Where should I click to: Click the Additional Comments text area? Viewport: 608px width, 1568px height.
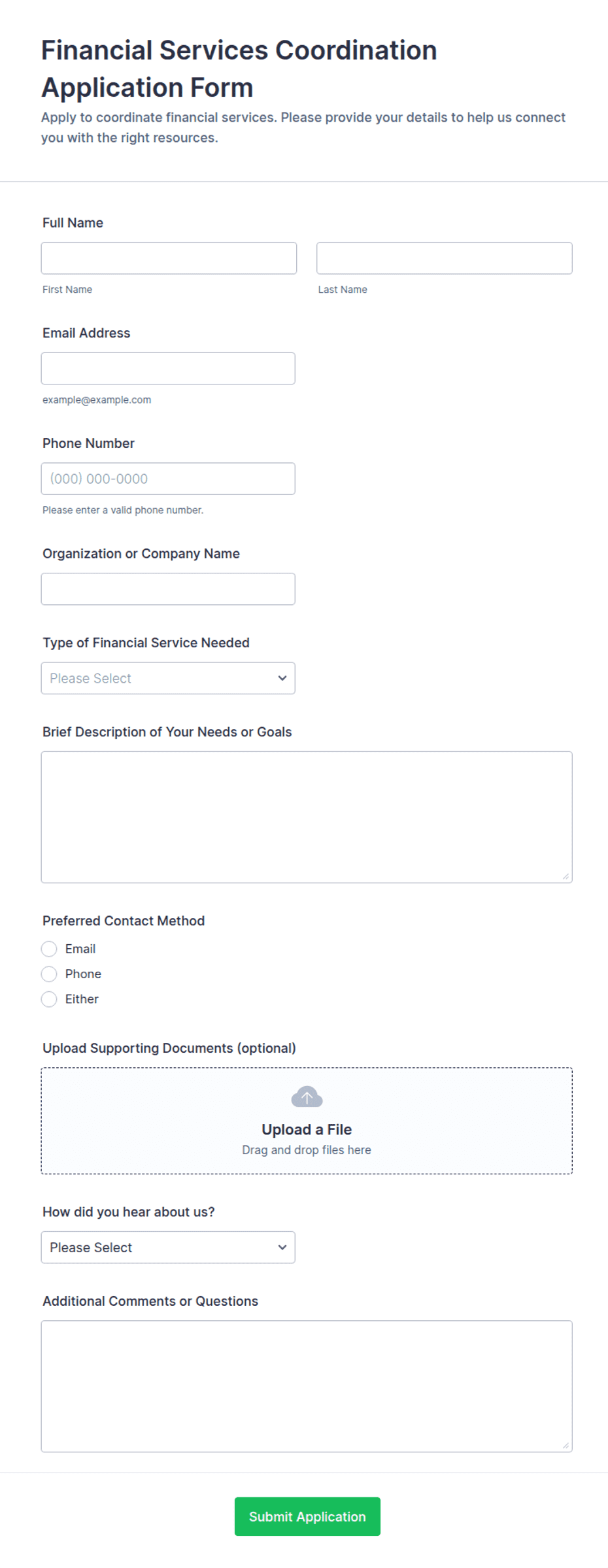click(307, 1386)
